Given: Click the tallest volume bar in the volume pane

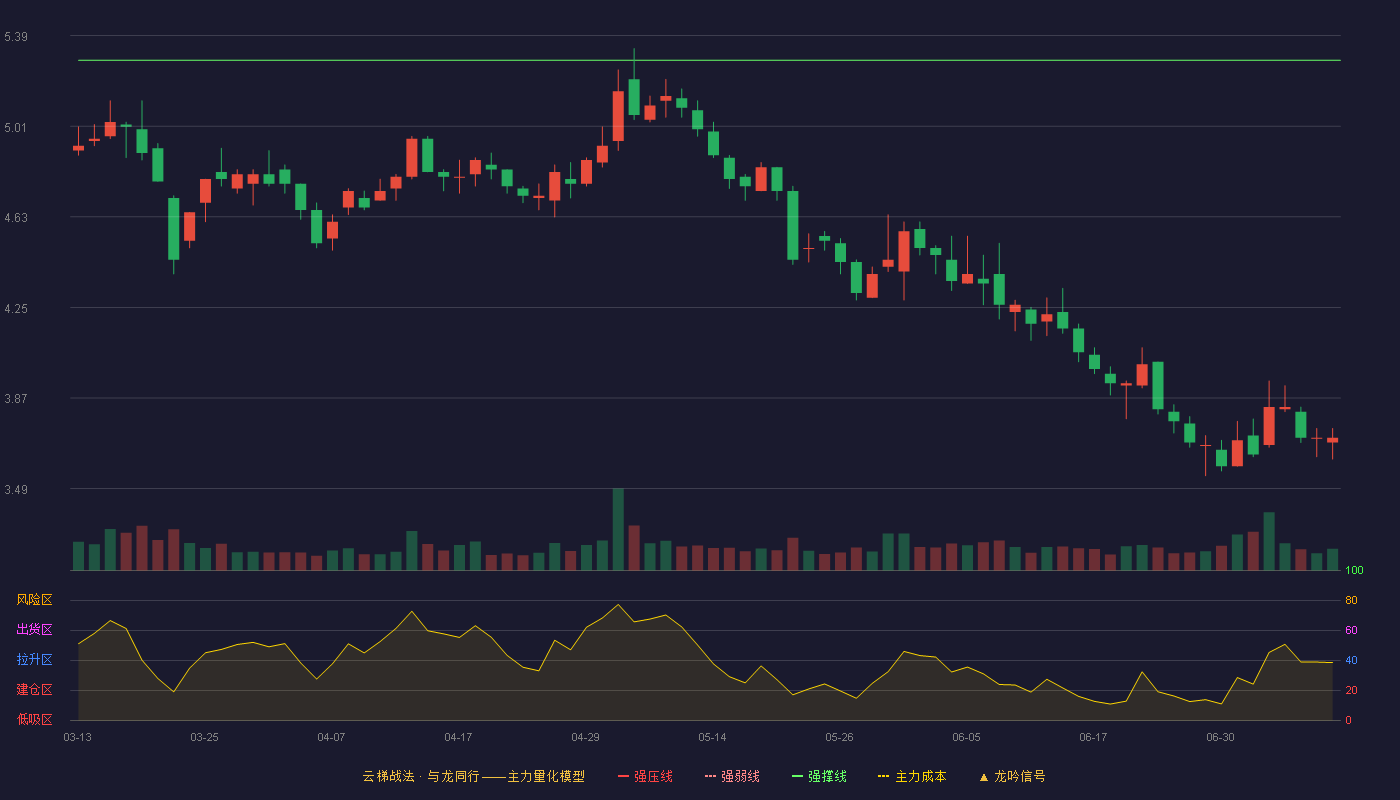Looking at the screenshot, I should pos(618,529).
